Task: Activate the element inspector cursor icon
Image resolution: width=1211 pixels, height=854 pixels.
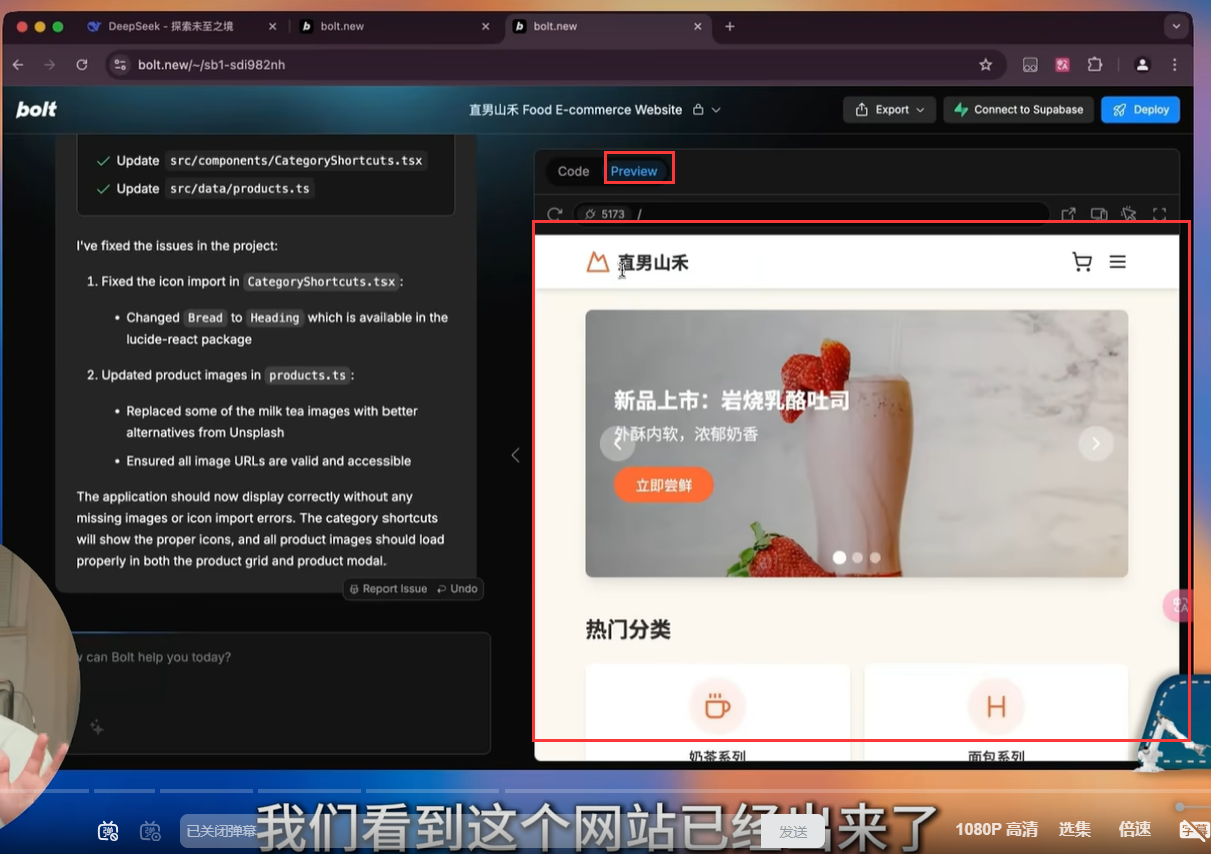Action: coord(1129,214)
